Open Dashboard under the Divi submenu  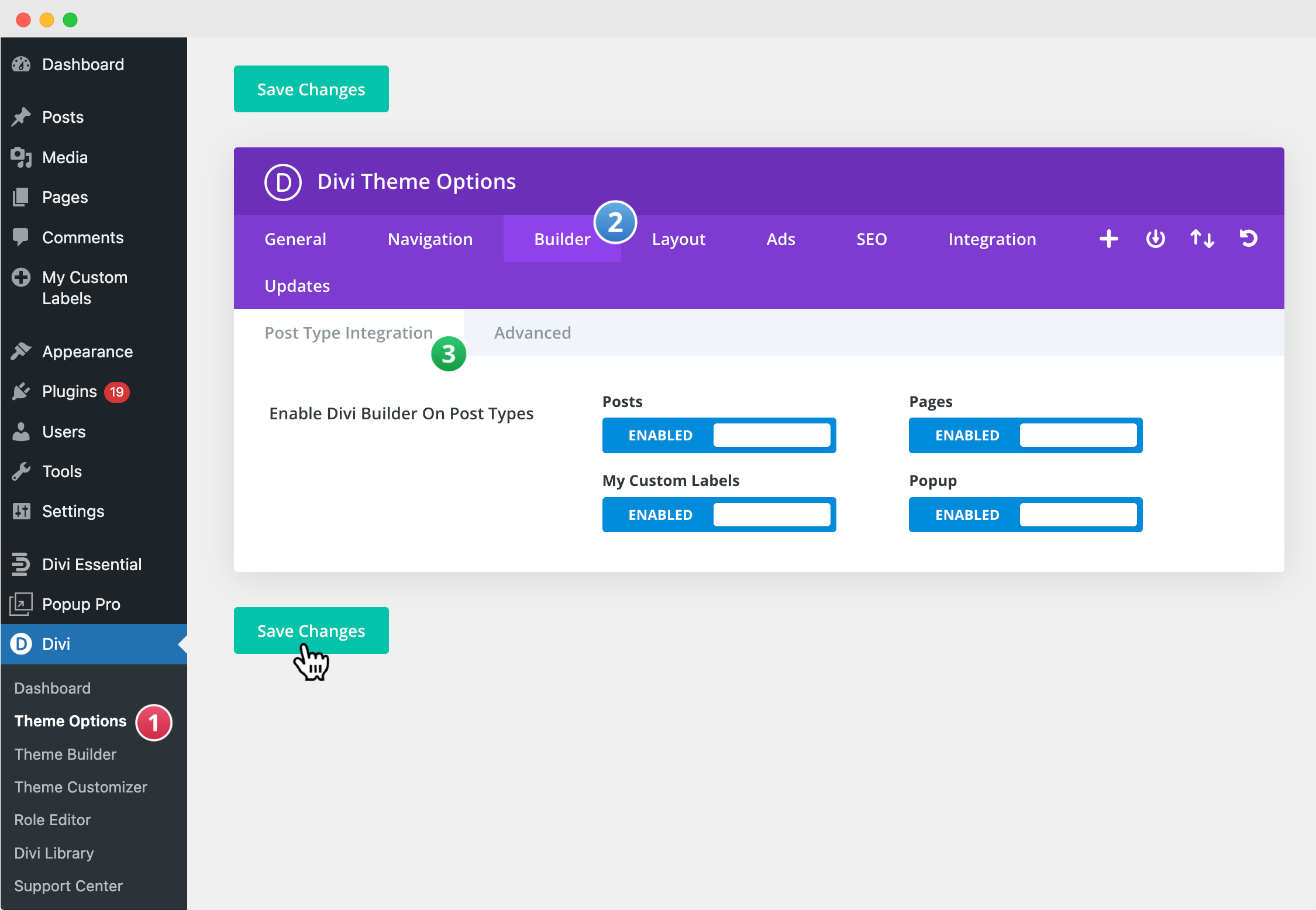pos(53,688)
